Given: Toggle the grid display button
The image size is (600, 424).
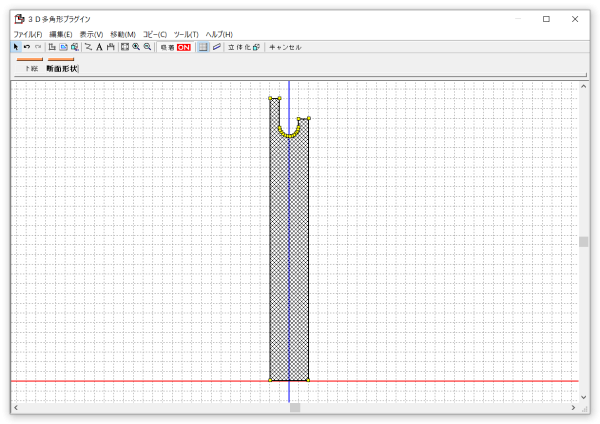Looking at the screenshot, I should pyautogui.click(x=204, y=47).
